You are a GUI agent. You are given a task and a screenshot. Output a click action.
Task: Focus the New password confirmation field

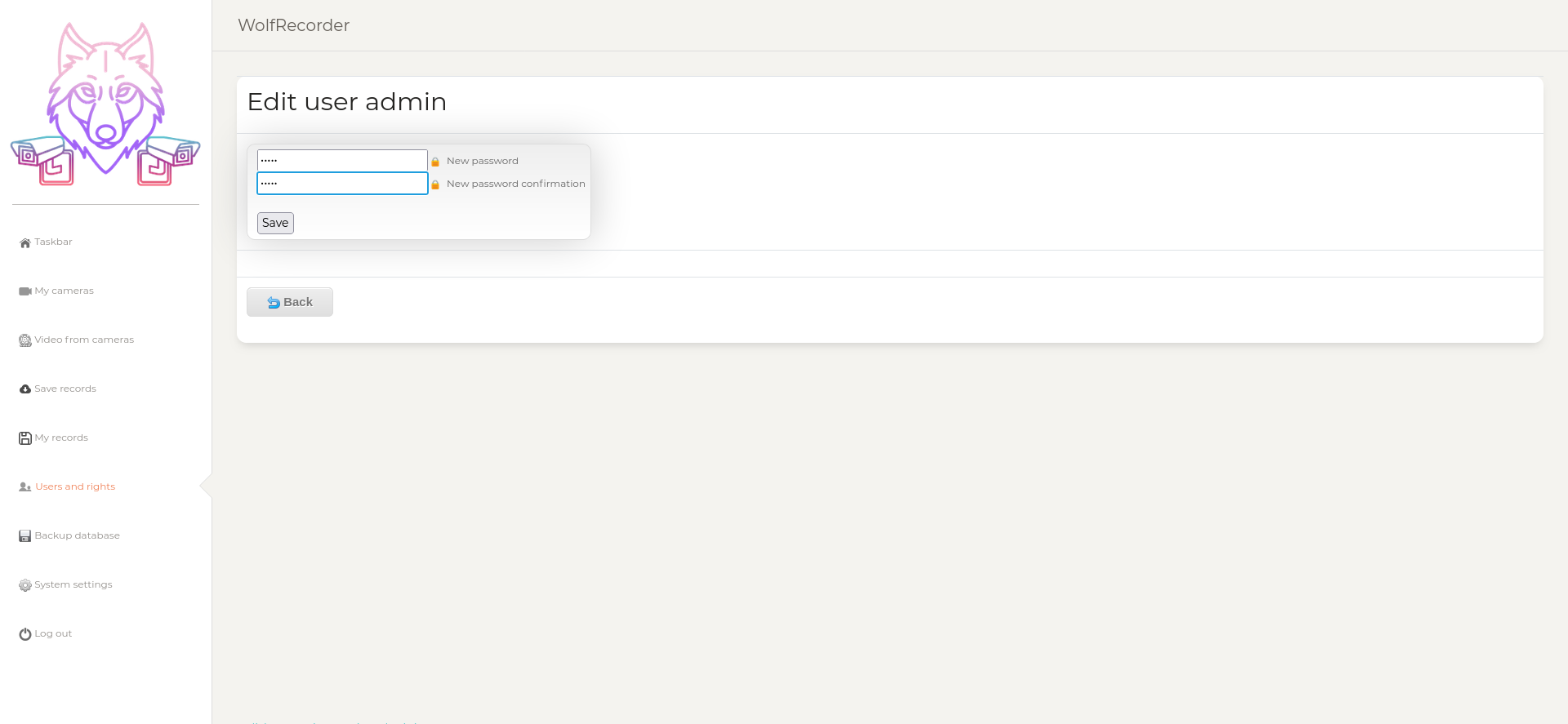342,184
